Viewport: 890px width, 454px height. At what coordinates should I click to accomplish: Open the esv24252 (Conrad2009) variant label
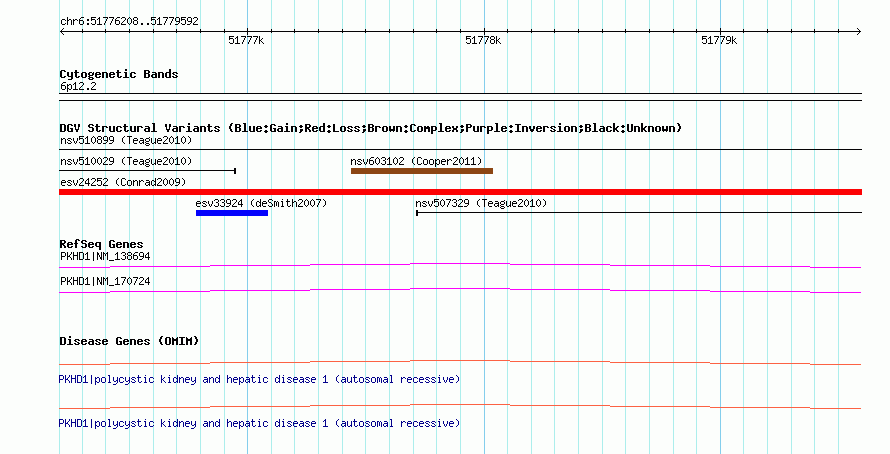click(123, 182)
